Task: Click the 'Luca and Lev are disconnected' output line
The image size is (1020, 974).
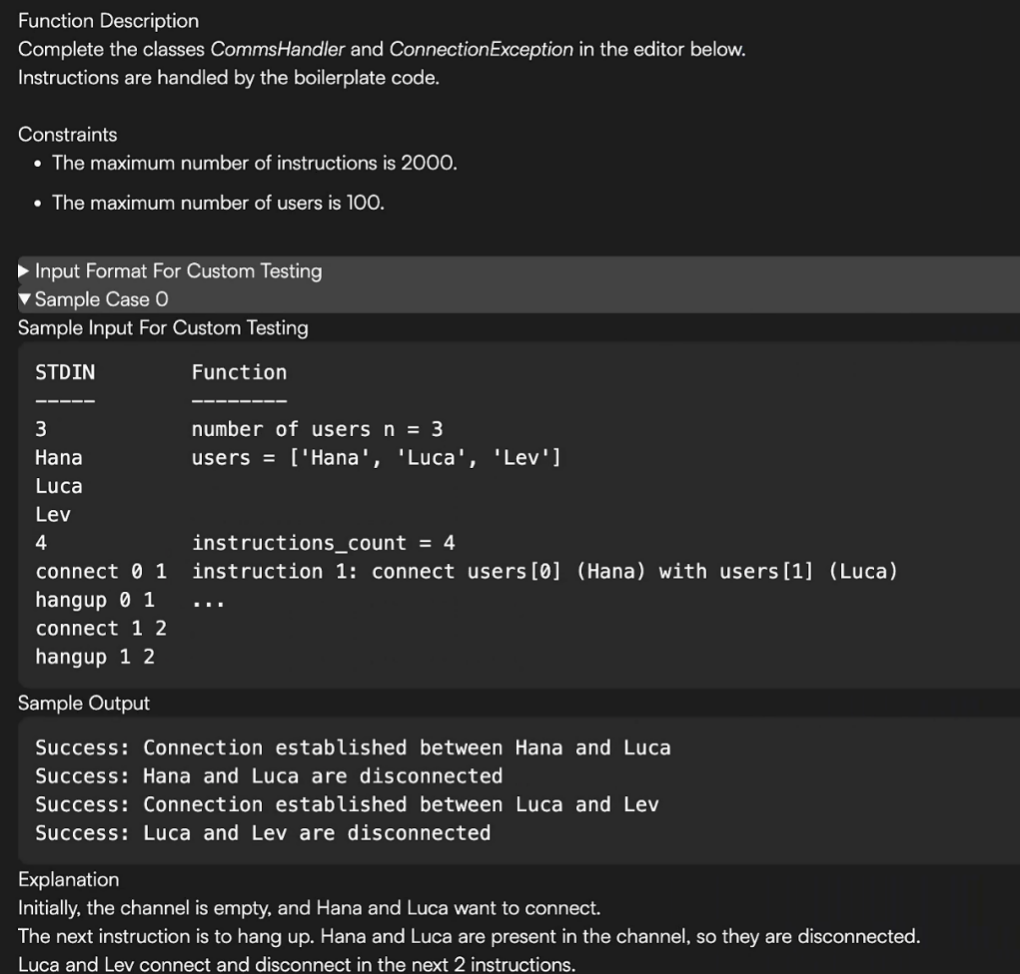Action: pyautogui.click(x=263, y=833)
